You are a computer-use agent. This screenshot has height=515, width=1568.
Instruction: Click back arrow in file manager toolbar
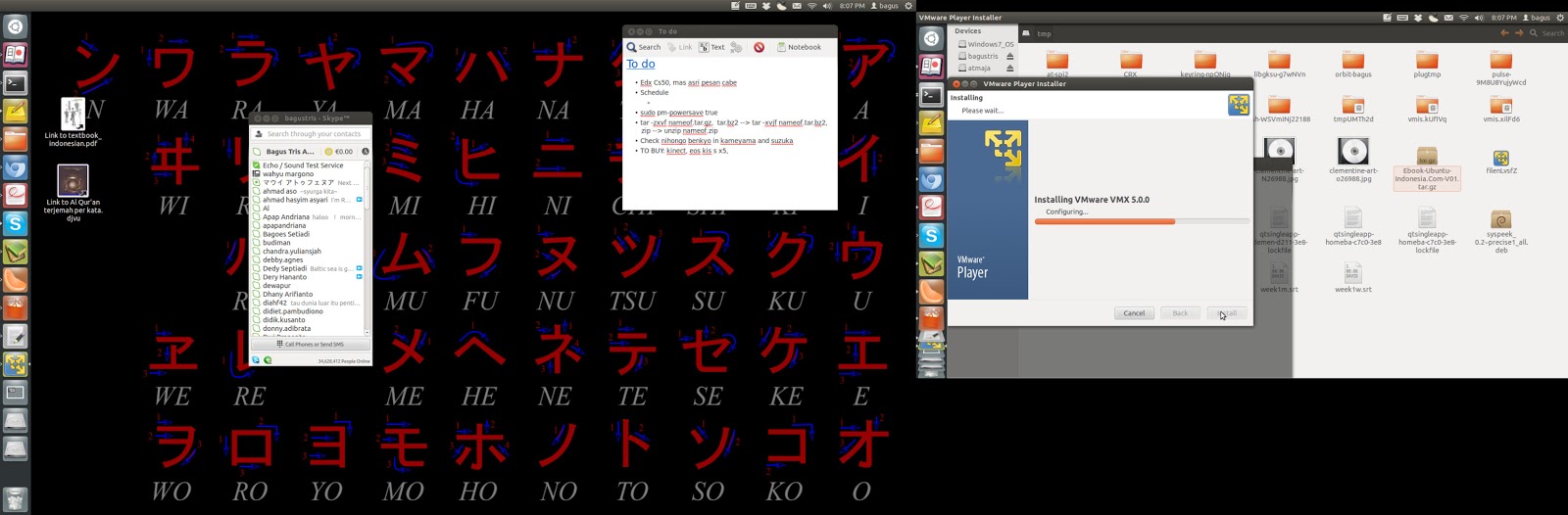(x=1504, y=33)
